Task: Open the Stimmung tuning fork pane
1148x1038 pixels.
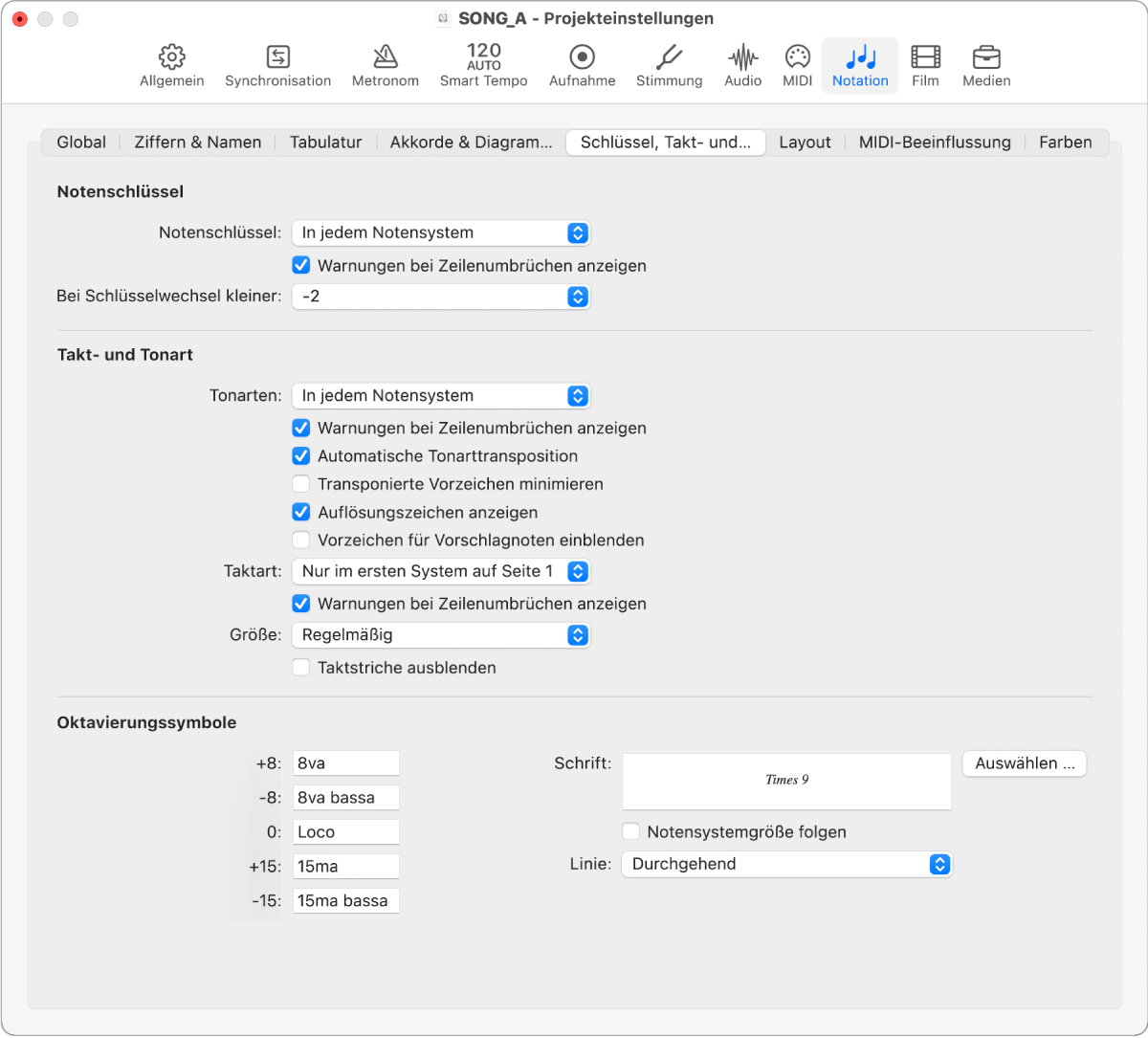Action: (x=670, y=66)
